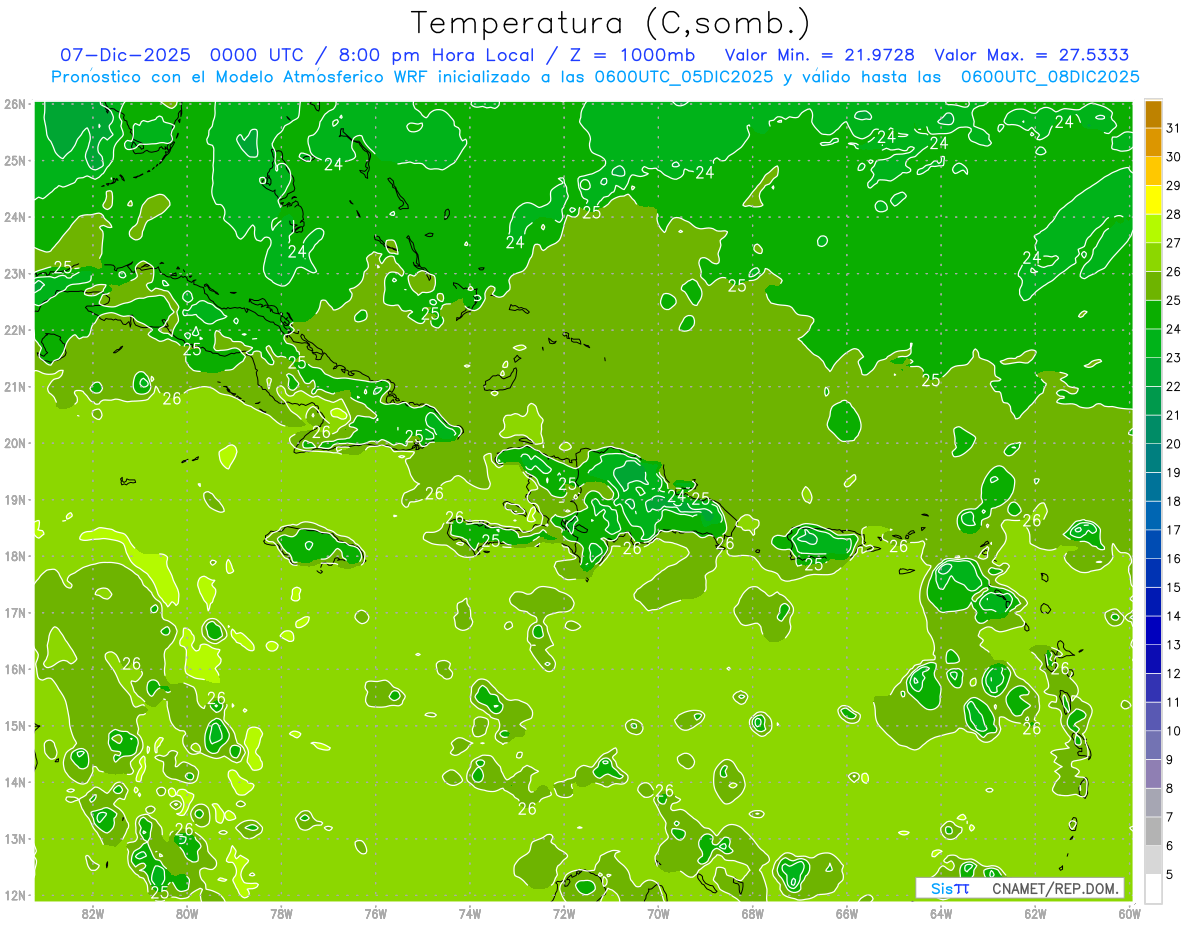This screenshot has width=1200, height=927.
Task: Pick the teal legend swatch between 20 and 21
Action: [x=1153, y=429]
